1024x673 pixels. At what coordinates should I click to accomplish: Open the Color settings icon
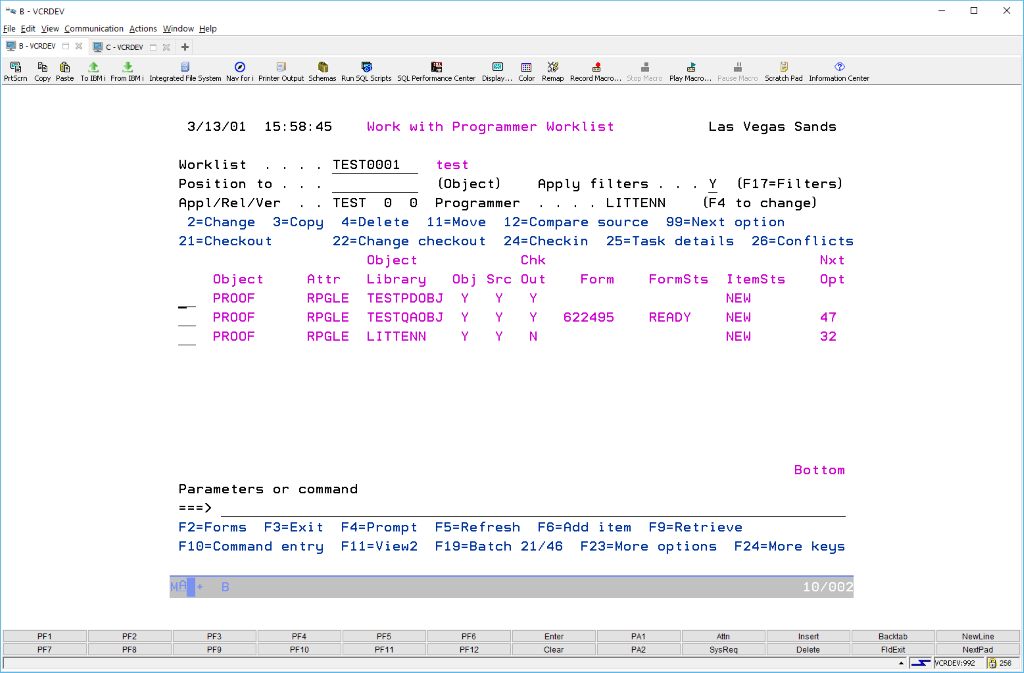click(x=526, y=71)
